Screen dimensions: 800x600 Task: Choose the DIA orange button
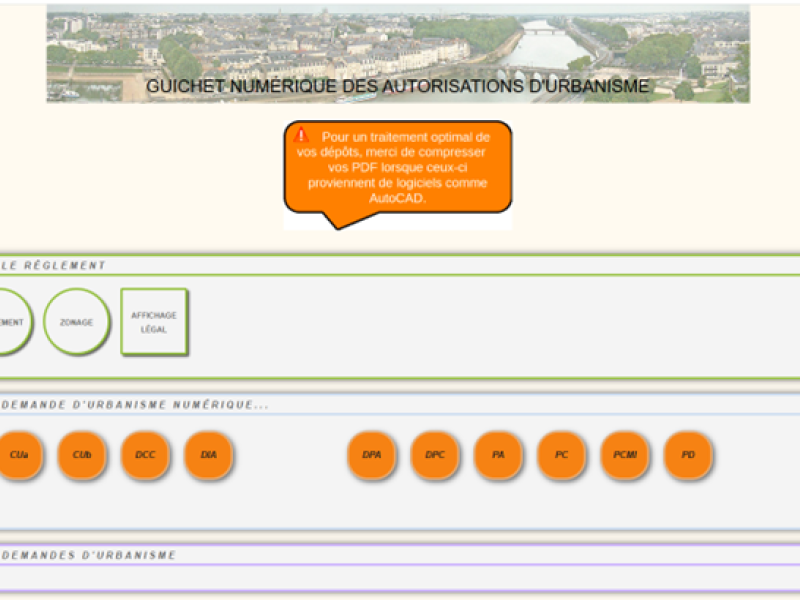click(x=208, y=455)
